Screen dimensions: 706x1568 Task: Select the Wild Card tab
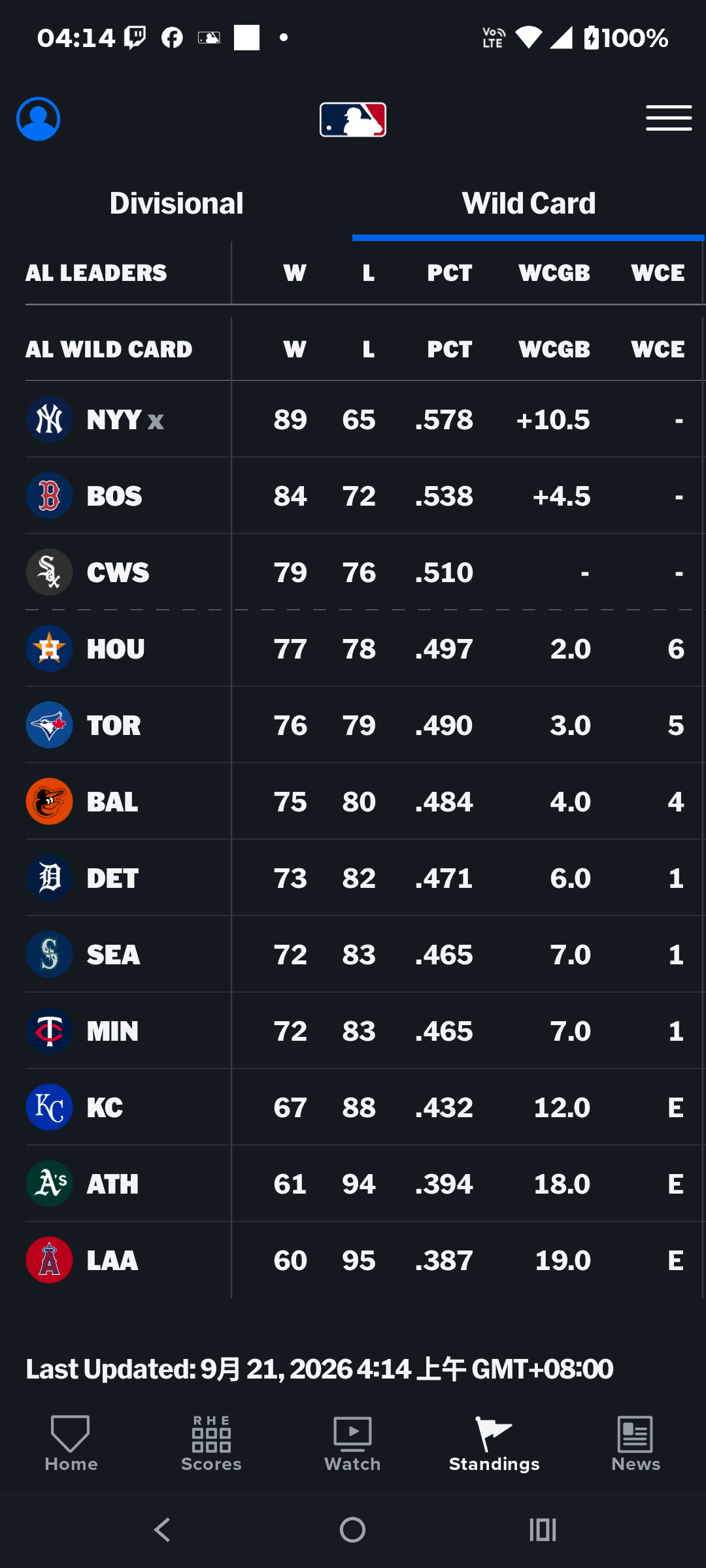point(529,203)
